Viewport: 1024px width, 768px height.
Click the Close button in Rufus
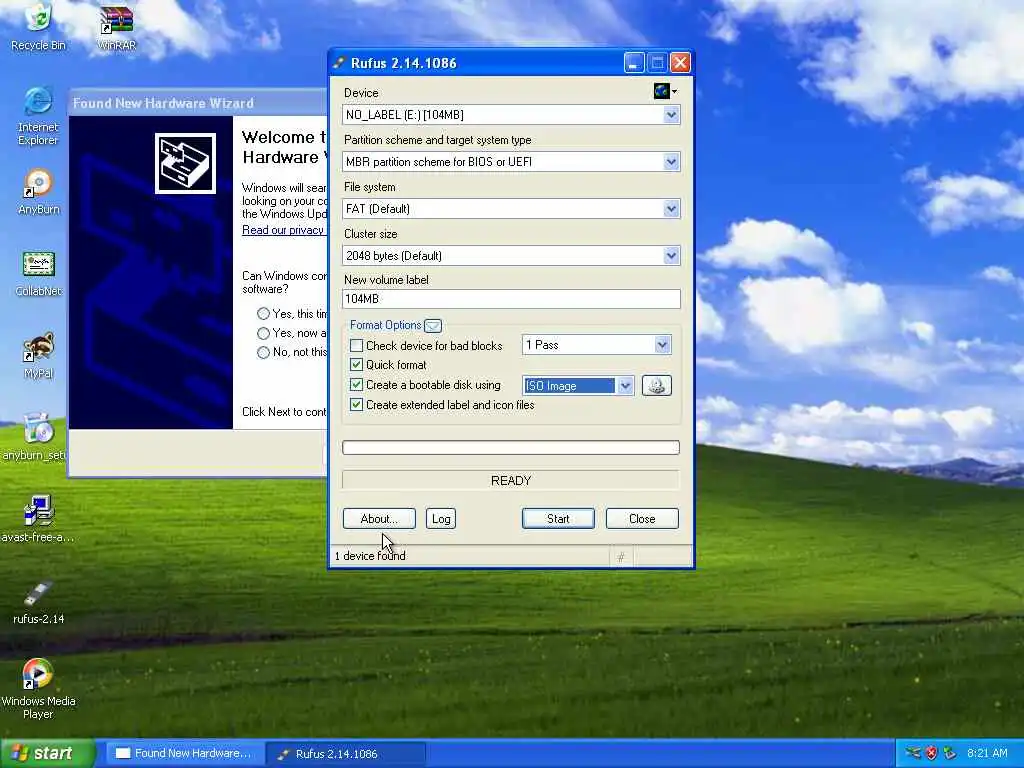pyautogui.click(x=642, y=519)
